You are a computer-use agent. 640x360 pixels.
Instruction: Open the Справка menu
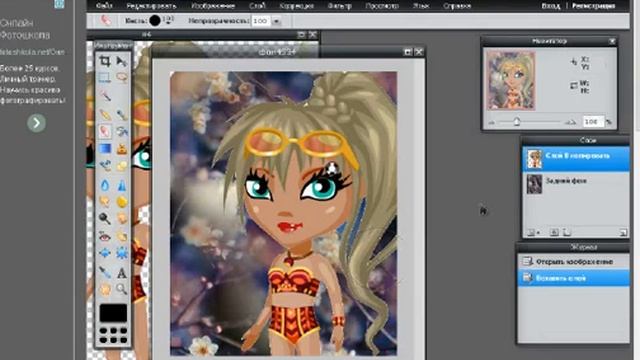click(457, 6)
